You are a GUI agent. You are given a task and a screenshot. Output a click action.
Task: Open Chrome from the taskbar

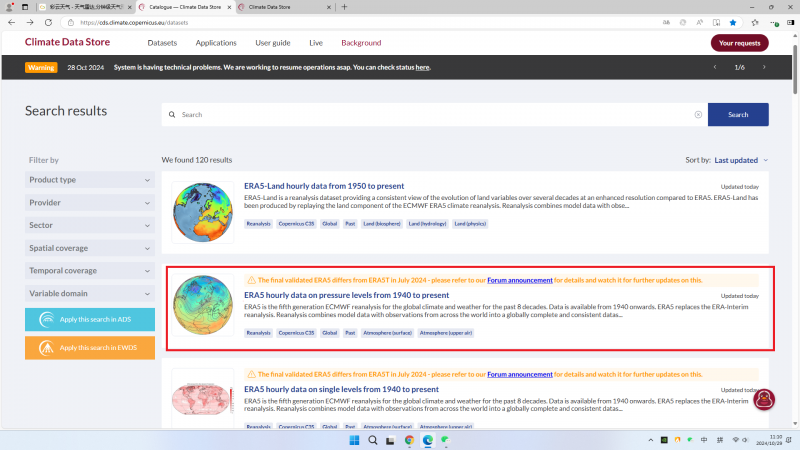coord(409,440)
